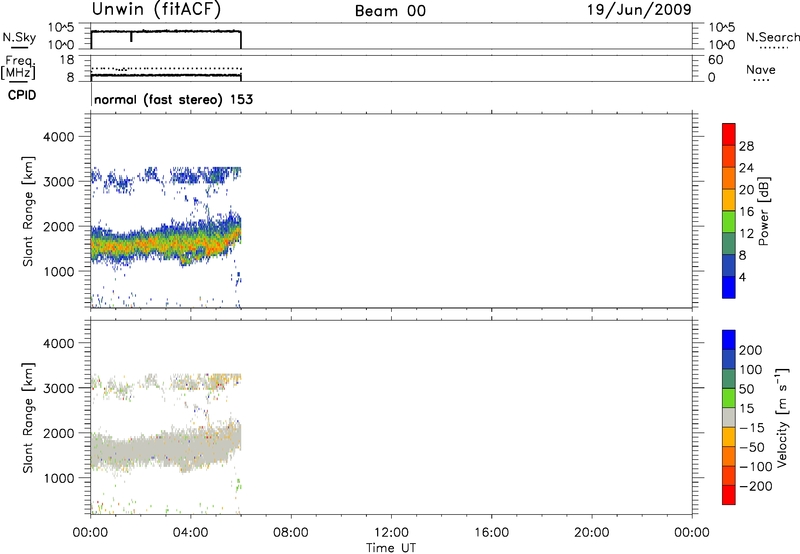800x554 pixels.
Task: Click the 'Nave' legend label
Action: click(x=761, y=70)
